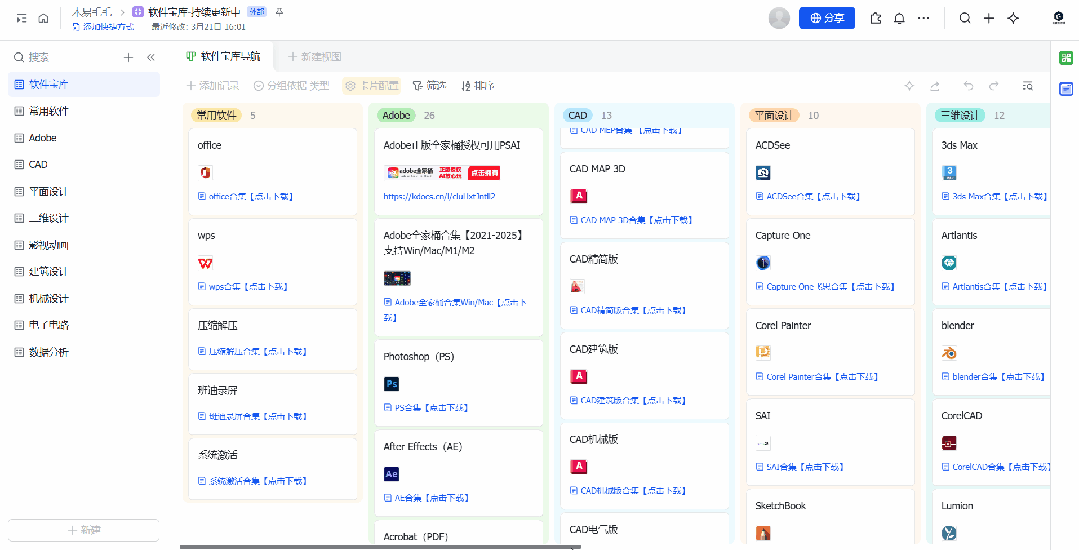Open the kdocs.cn URL in Adobe card

(439, 196)
